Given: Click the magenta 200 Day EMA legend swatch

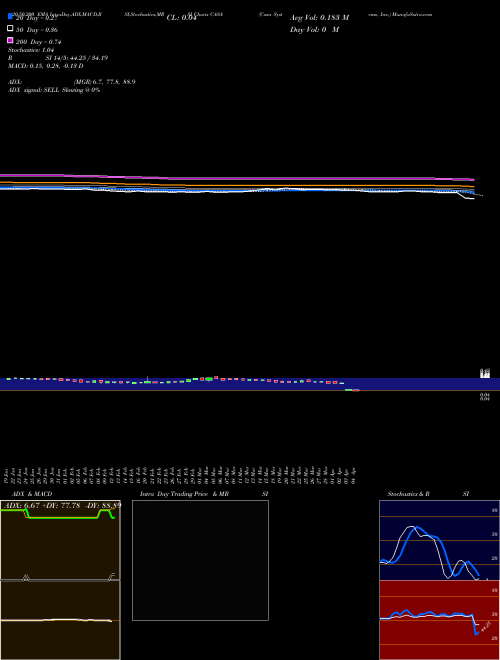Looking at the screenshot, I should (x=10, y=40).
